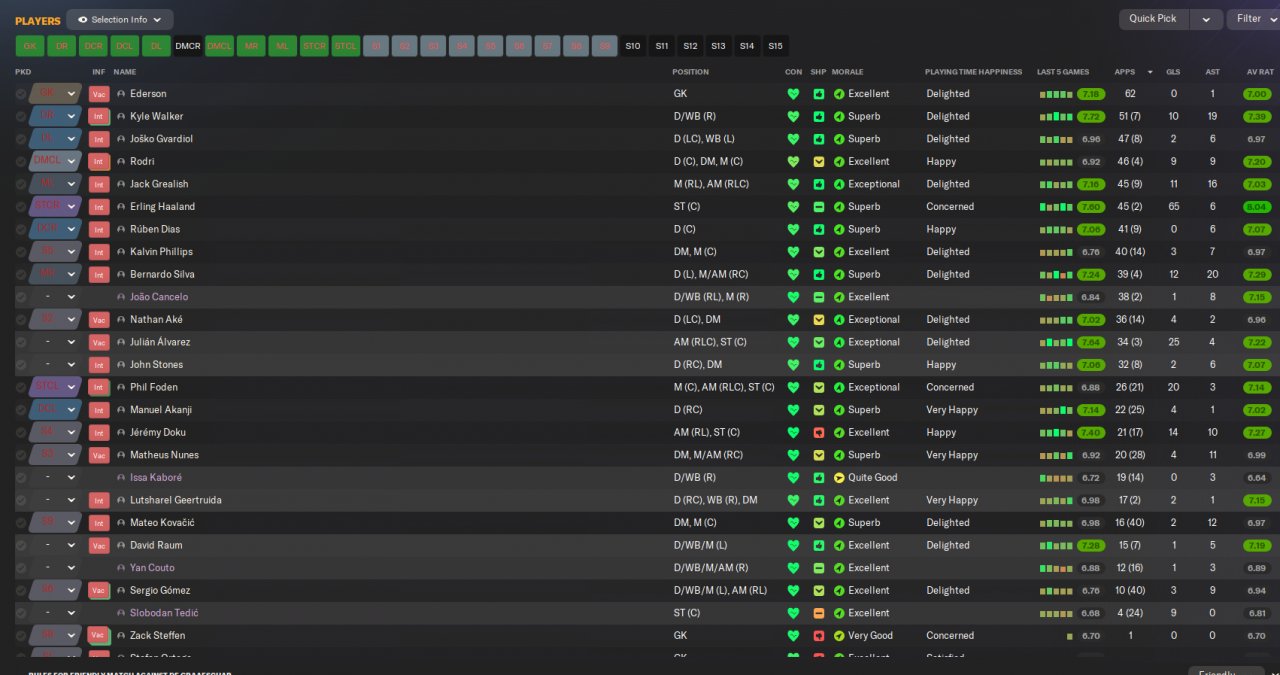
Task: Select the GK position slot
Action: click(30, 46)
